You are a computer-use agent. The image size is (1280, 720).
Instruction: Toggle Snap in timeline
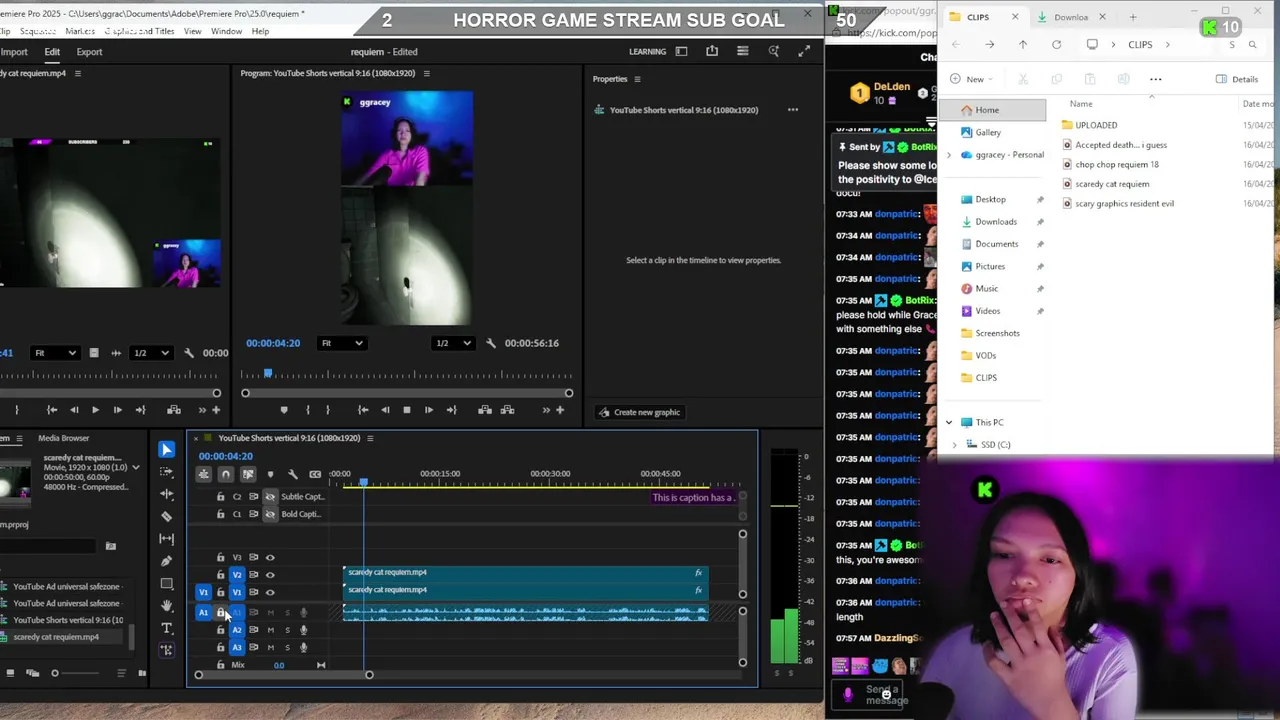click(225, 474)
